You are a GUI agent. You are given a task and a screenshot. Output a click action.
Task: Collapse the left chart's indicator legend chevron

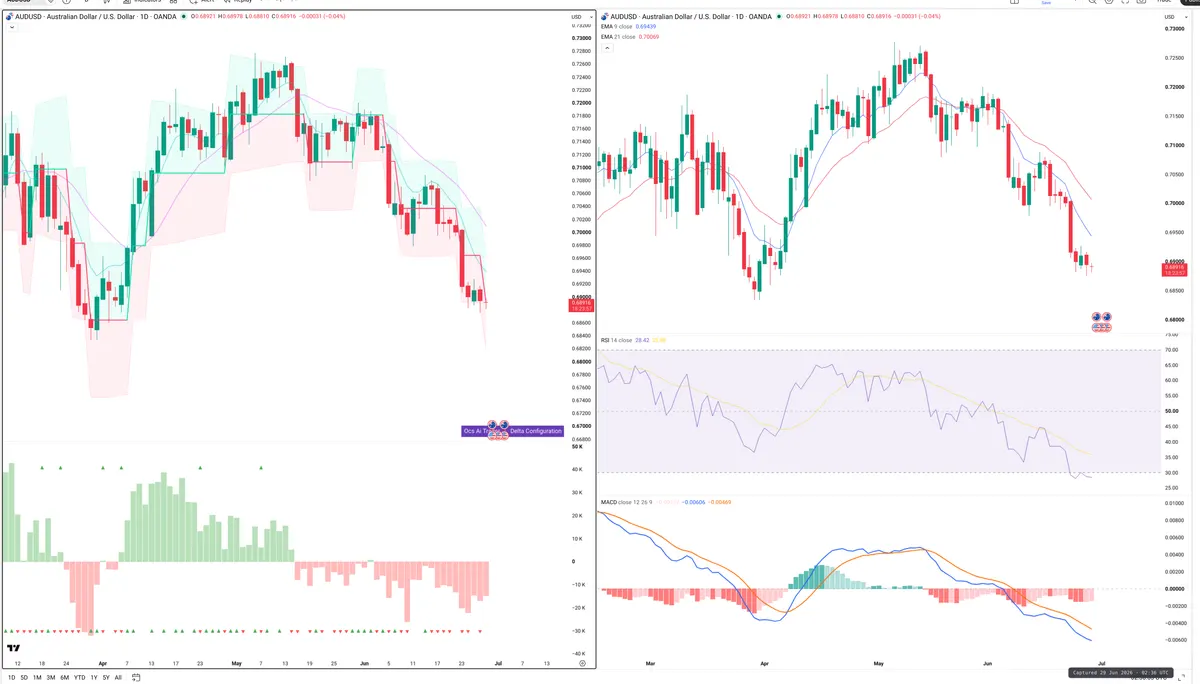(x=11, y=28)
